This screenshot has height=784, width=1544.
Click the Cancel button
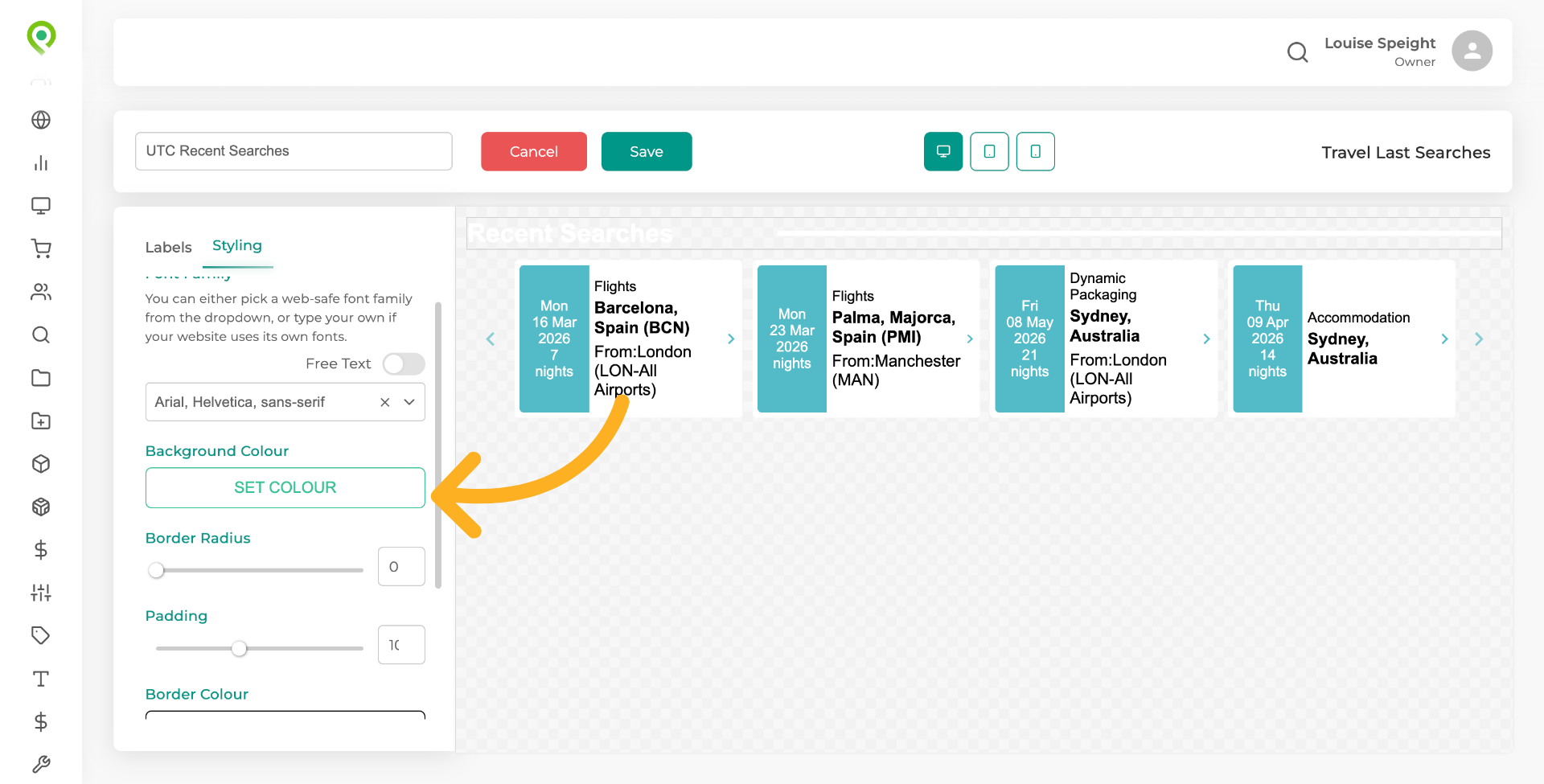click(x=534, y=151)
